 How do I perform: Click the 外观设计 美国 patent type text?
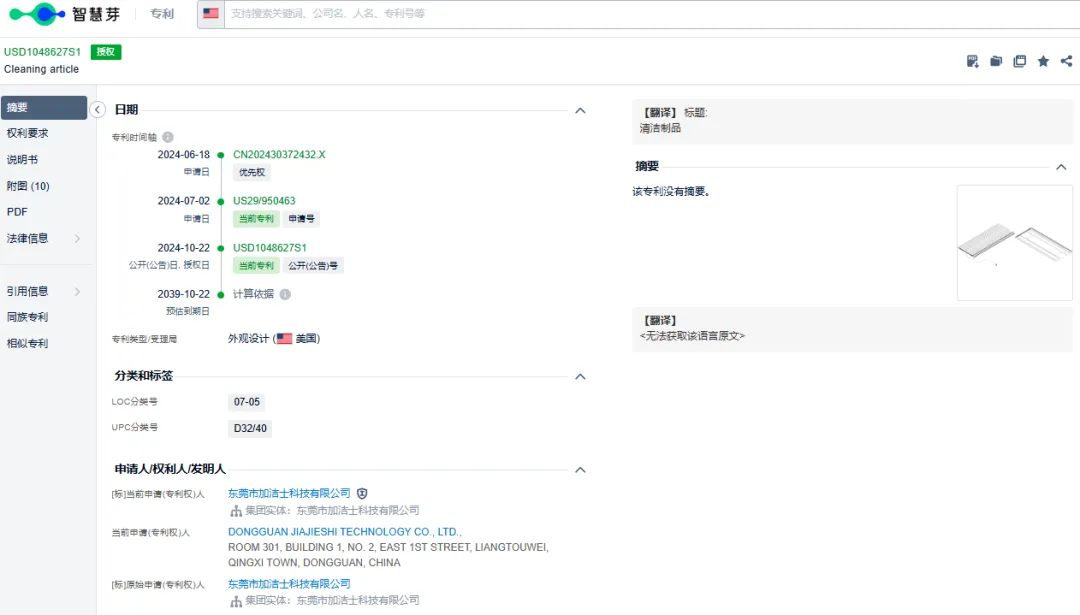click(x=274, y=338)
